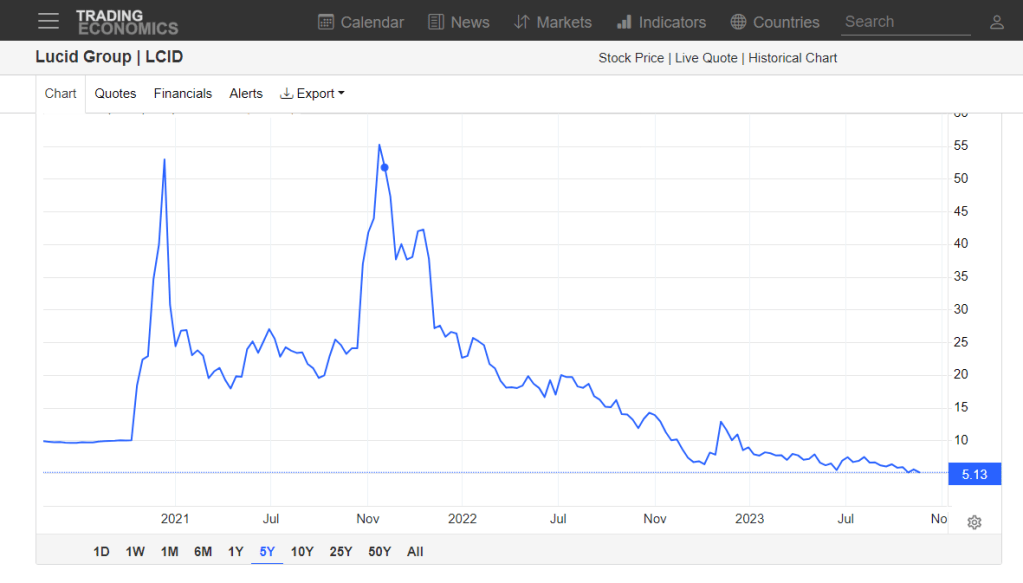Select the 1Y time range
This screenshot has height=583, width=1023.
point(235,551)
